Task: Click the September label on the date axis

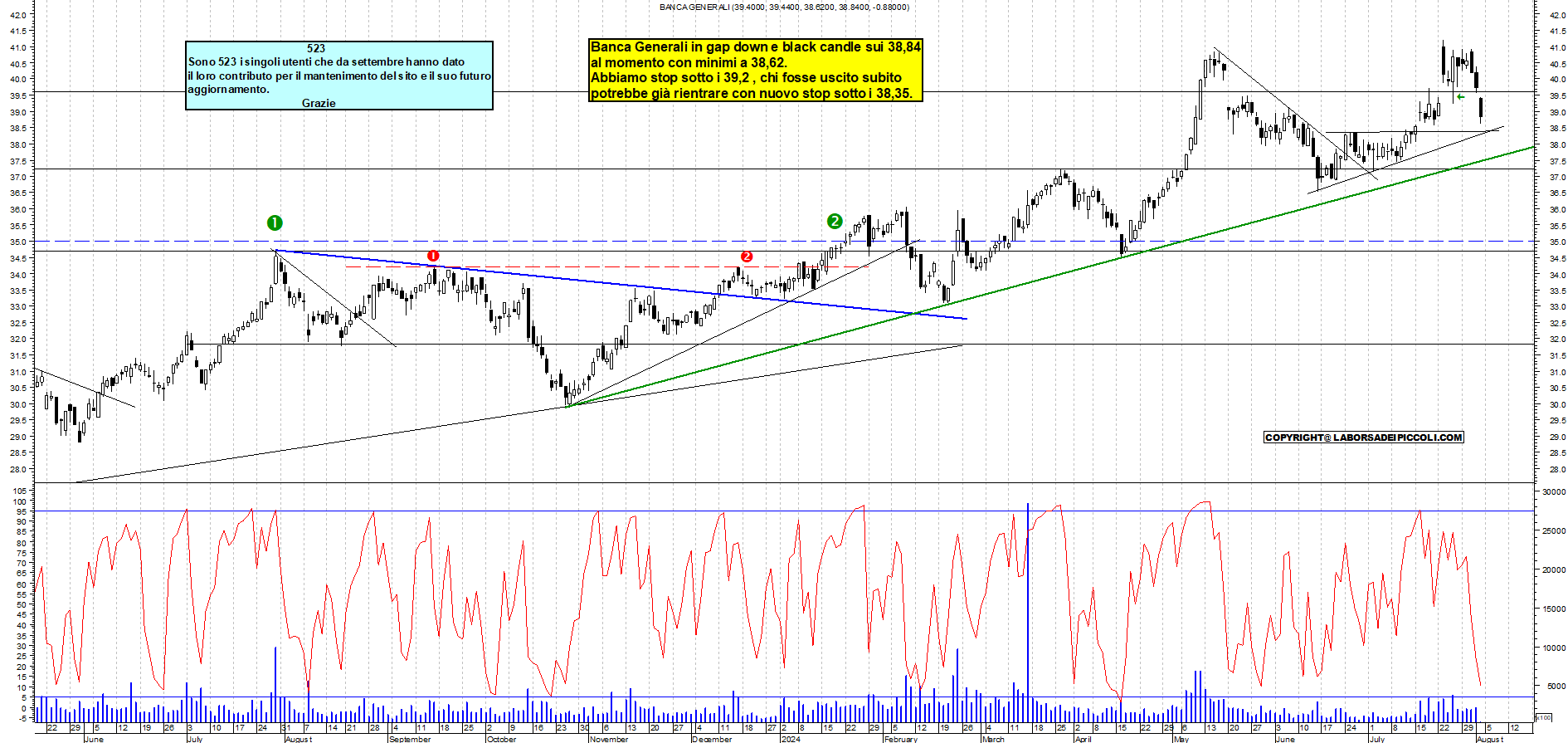Action: point(410,739)
